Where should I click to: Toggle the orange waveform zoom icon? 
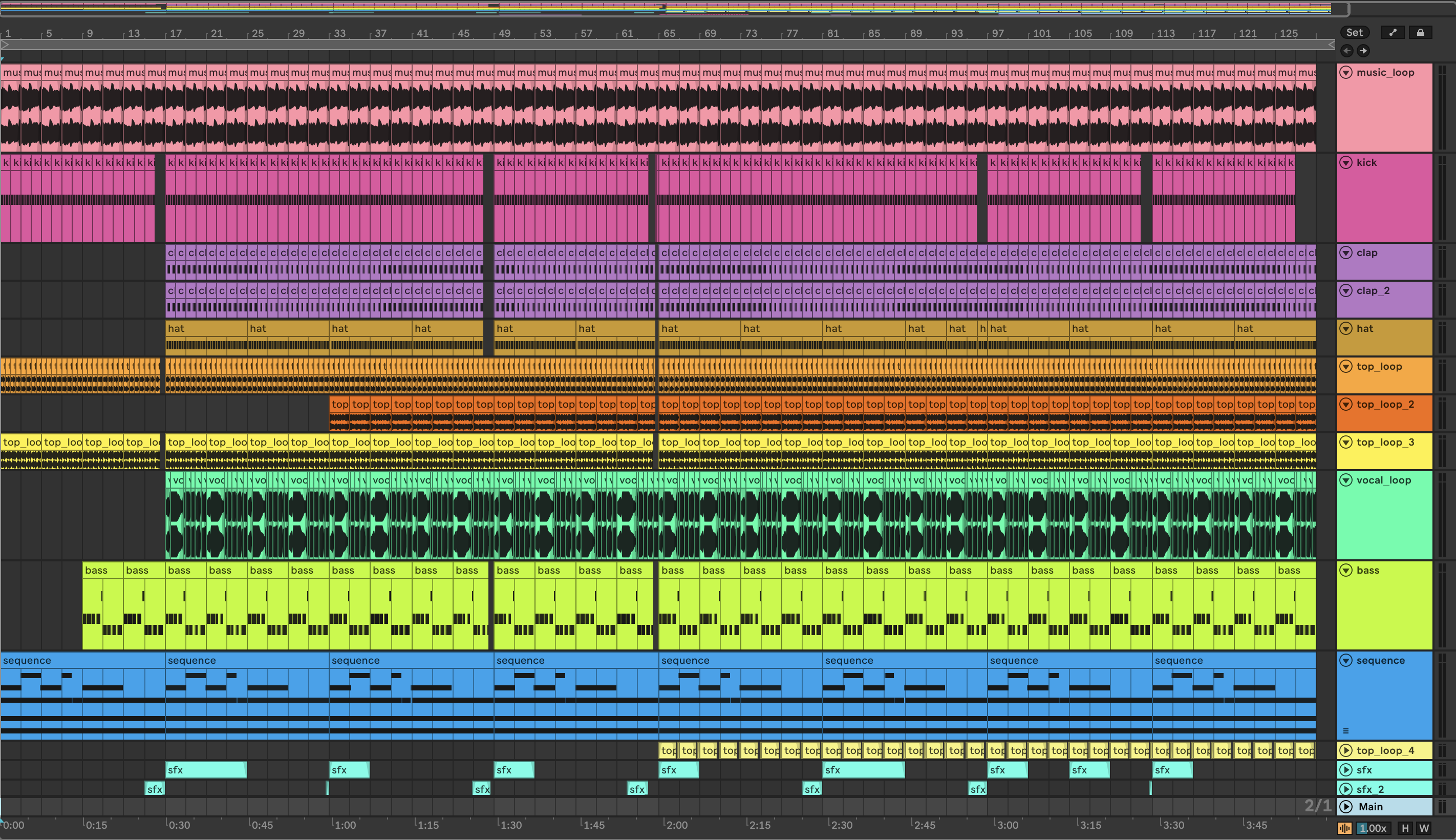coord(1345,828)
